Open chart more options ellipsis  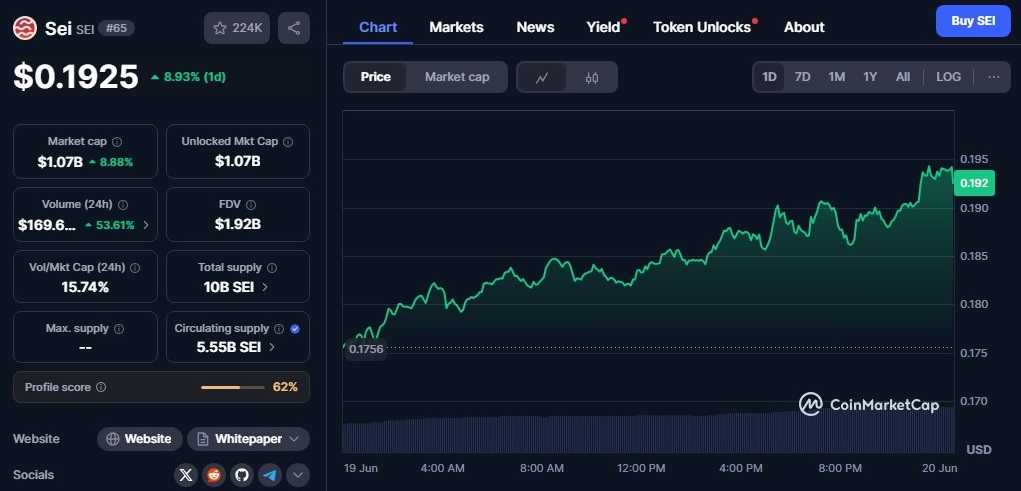(994, 77)
